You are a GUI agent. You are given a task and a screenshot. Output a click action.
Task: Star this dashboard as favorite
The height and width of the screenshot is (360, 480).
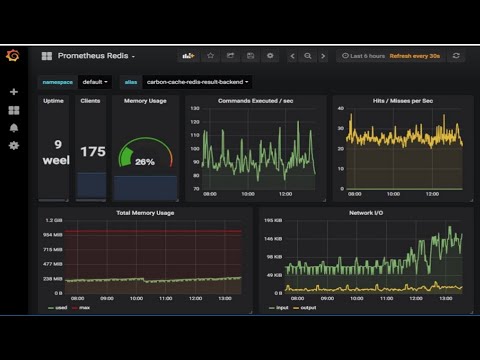[x=210, y=56]
